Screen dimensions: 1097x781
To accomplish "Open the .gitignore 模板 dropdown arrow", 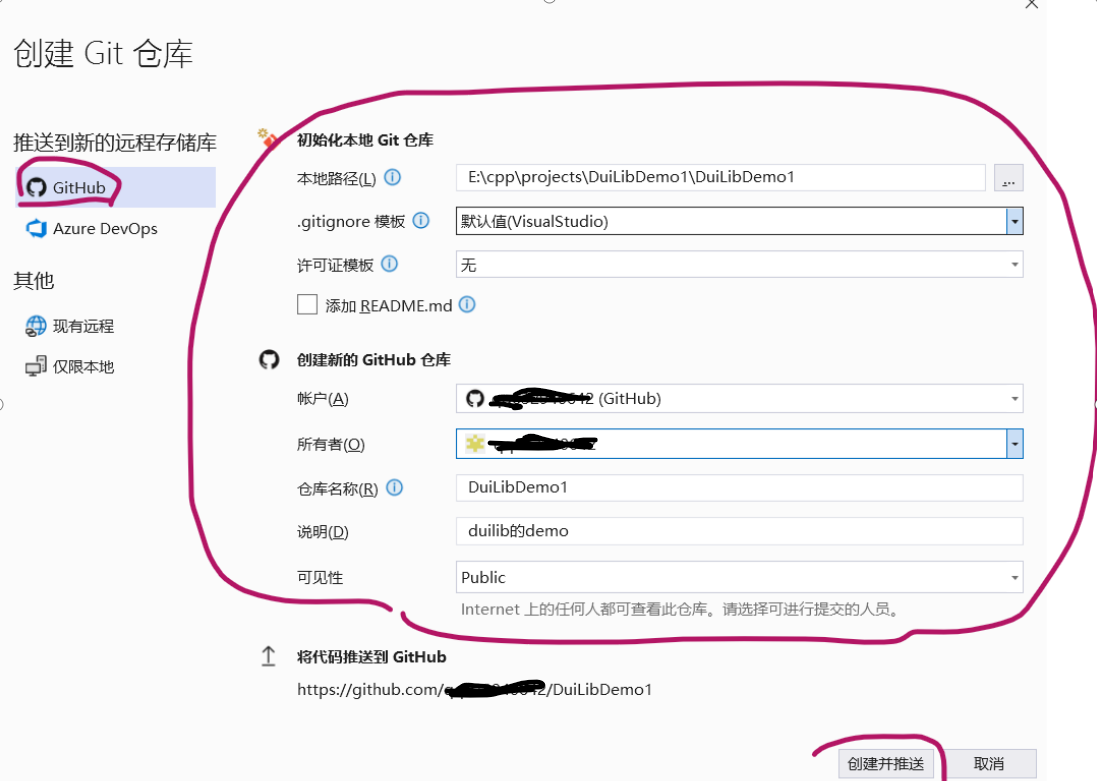I will pyautogui.click(x=1014, y=222).
